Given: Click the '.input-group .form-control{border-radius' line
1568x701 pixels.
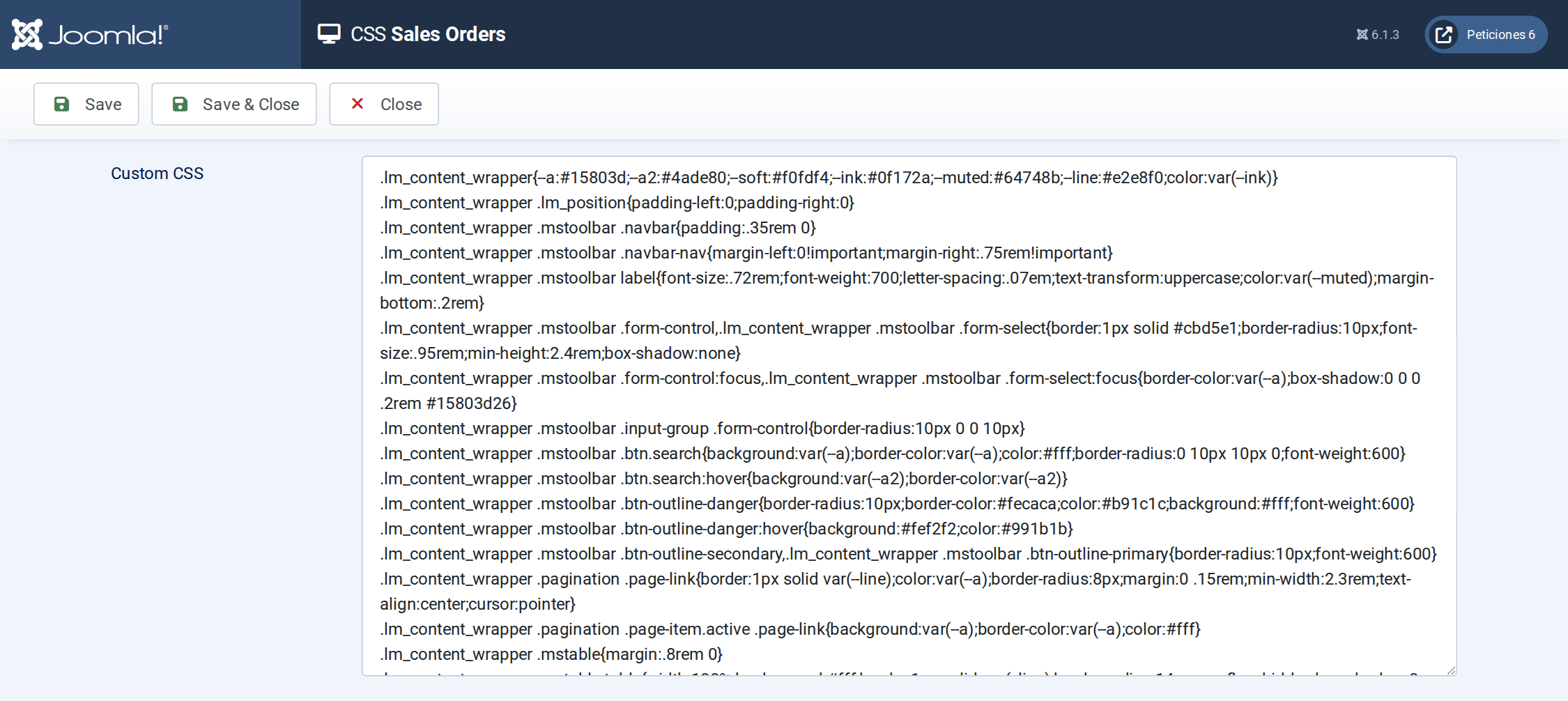Looking at the screenshot, I should point(702,429).
